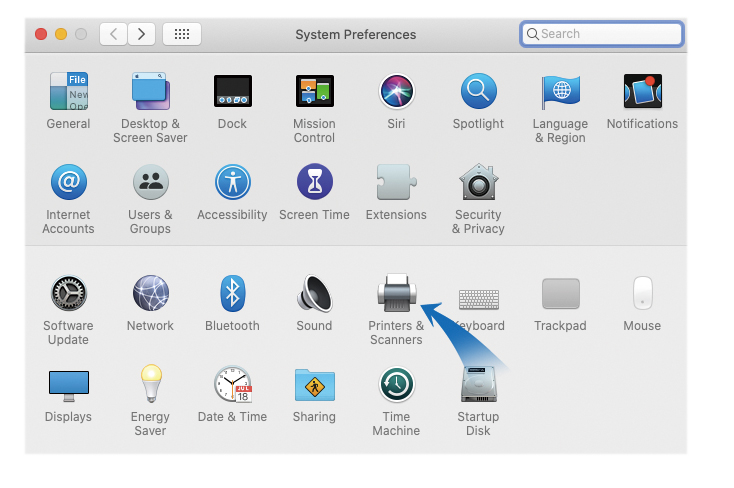This screenshot has height=488, width=734.
Task: Open Energy Saver pane
Action: point(151,384)
